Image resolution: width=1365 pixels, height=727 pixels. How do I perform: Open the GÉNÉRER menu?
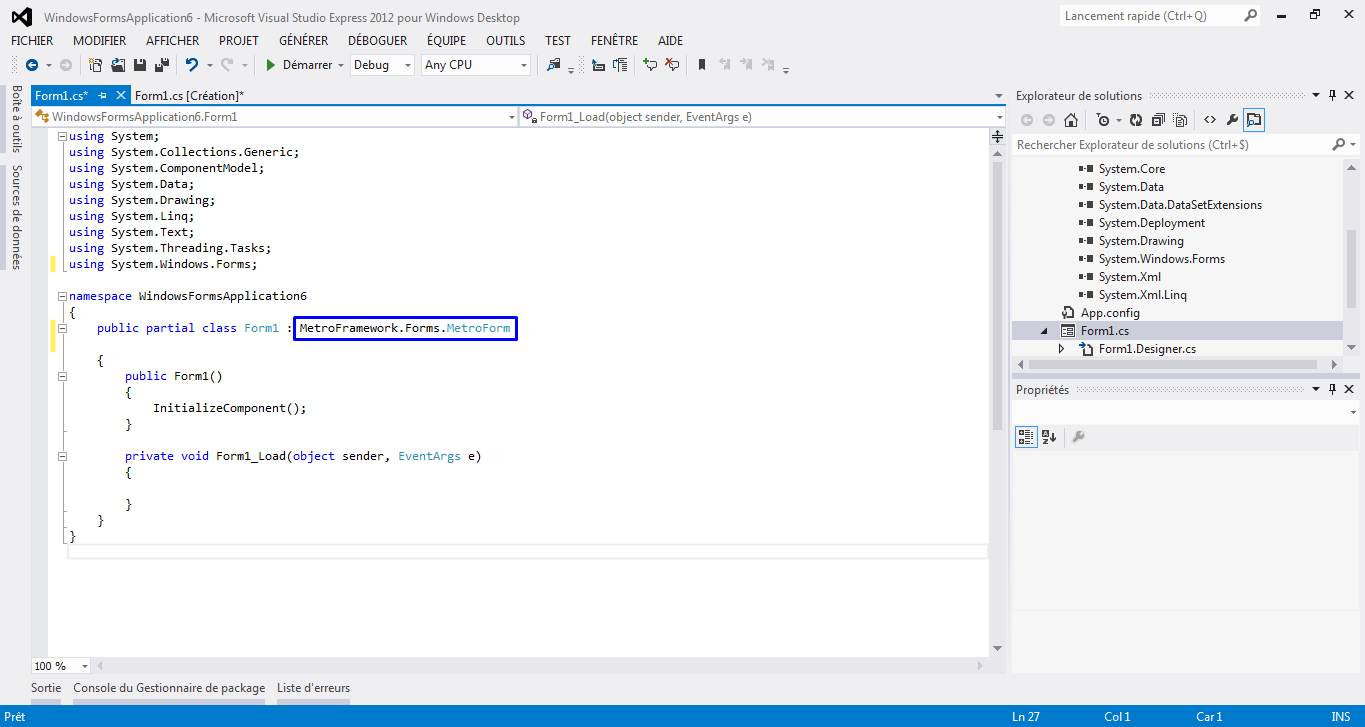(304, 41)
